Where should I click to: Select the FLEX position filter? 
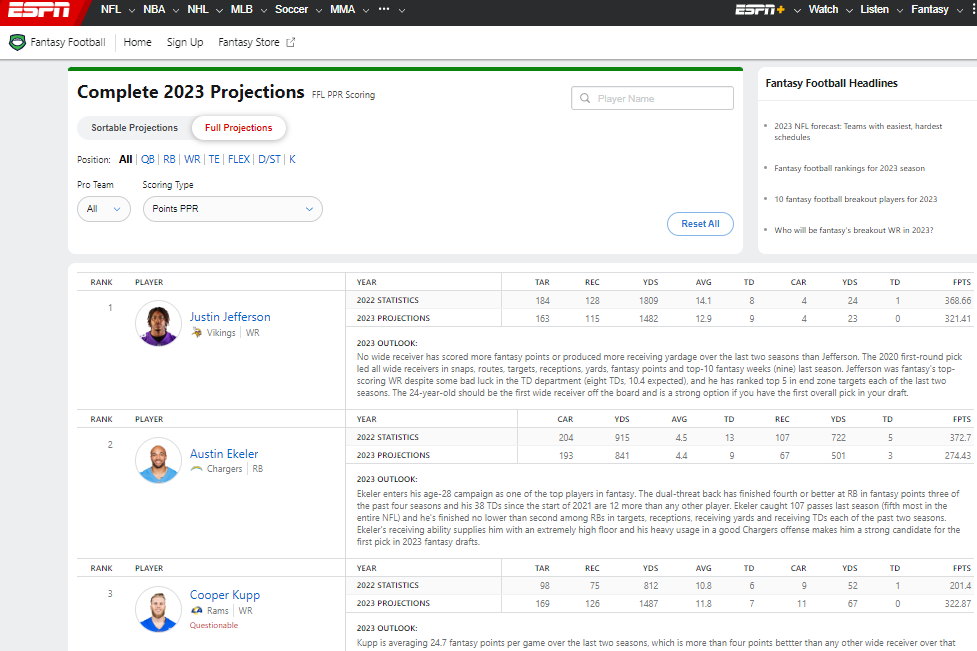click(238, 158)
